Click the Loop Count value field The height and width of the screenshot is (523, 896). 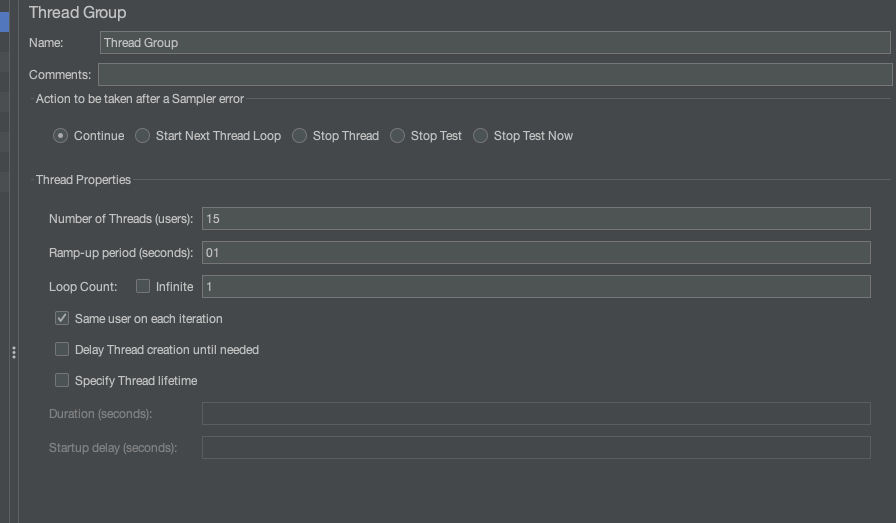click(x=536, y=286)
